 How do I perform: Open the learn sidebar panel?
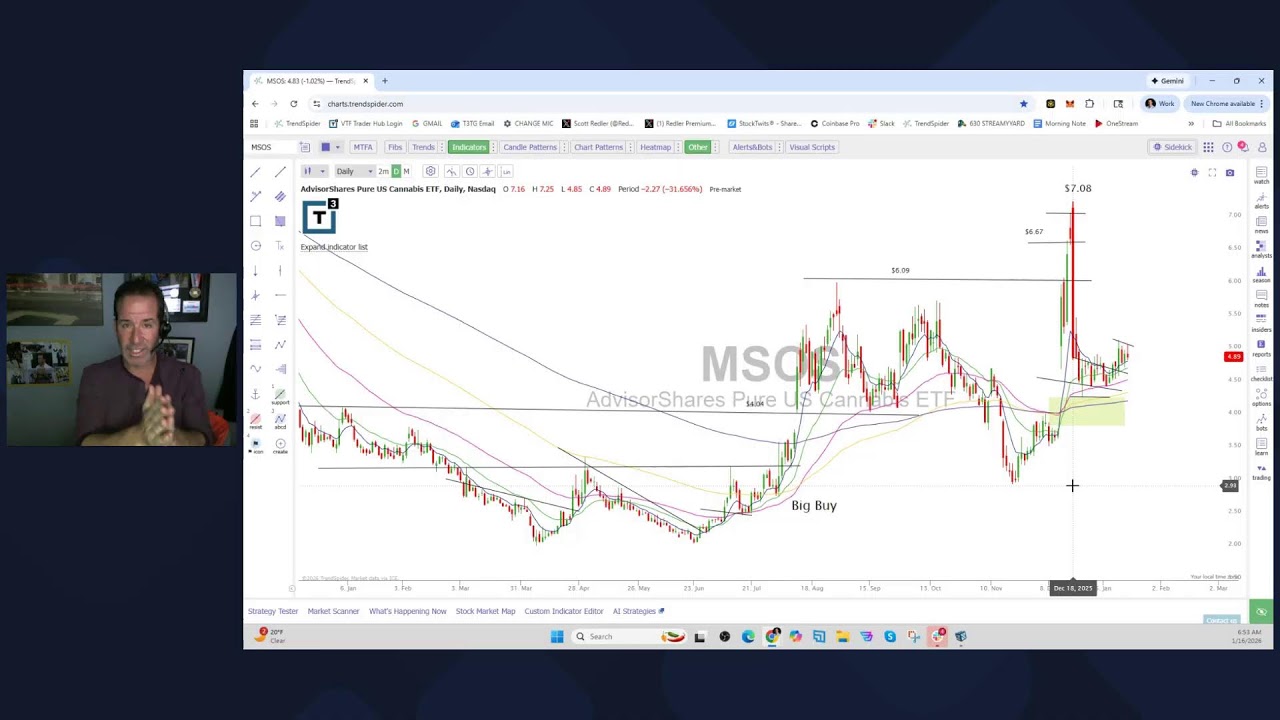tap(1261, 446)
